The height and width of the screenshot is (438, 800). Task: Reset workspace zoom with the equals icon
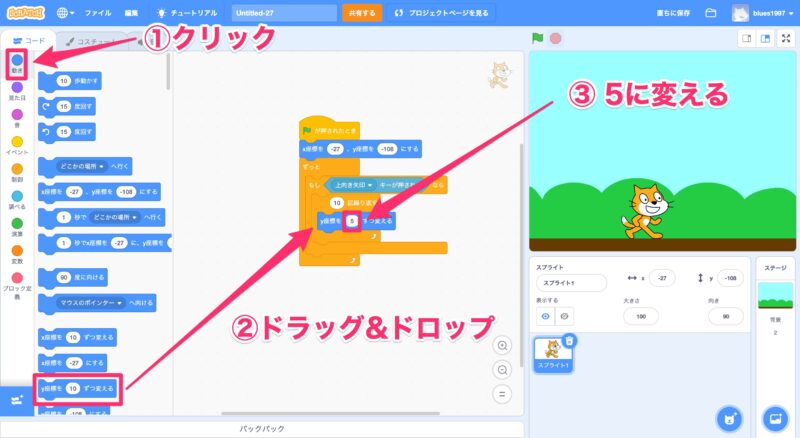click(503, 392)
